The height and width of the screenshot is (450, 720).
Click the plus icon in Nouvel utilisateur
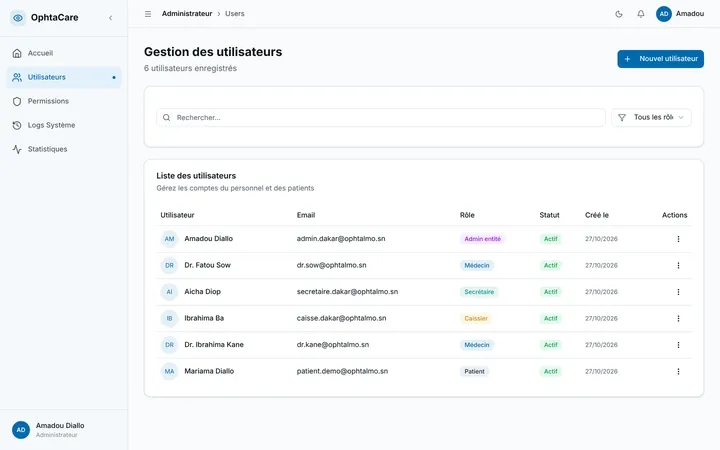(x=627, y=59)
